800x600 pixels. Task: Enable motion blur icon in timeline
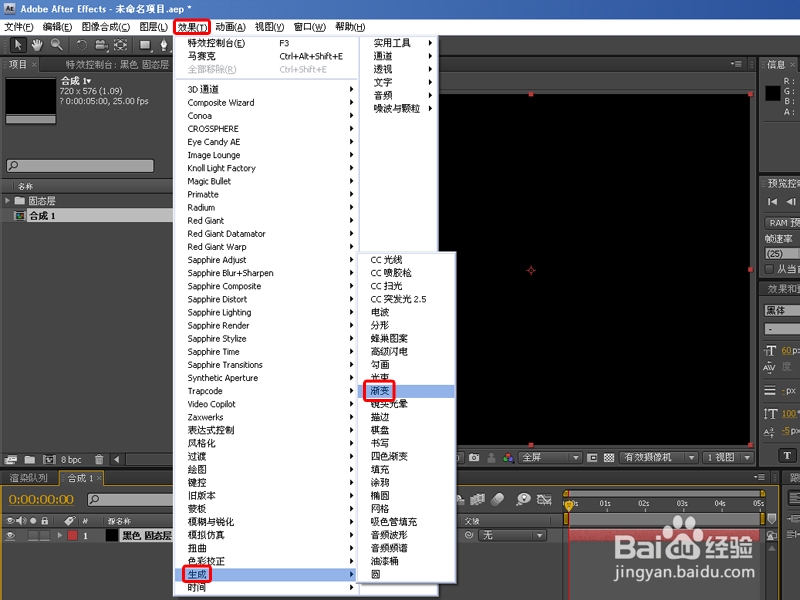point(498,499)
